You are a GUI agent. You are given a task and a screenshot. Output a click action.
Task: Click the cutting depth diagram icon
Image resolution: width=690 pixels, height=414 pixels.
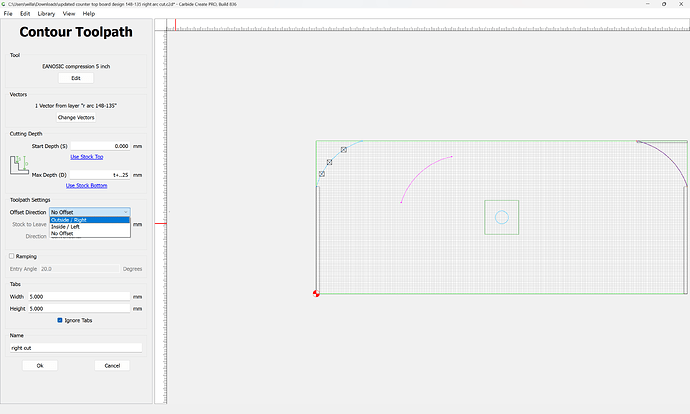click(19, 165)
